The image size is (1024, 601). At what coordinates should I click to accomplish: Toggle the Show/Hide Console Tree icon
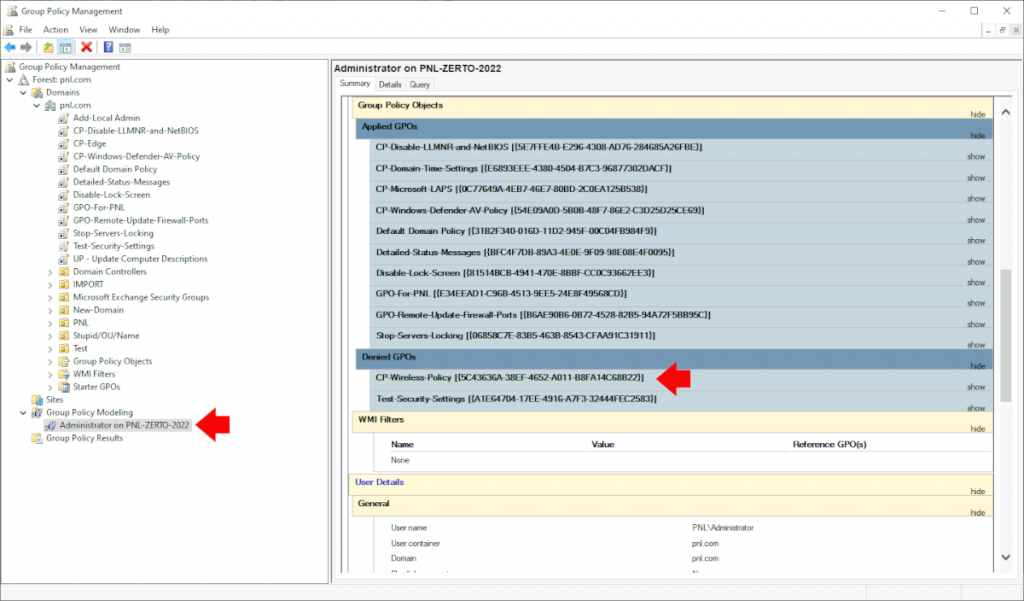click(x=63, y=46)
